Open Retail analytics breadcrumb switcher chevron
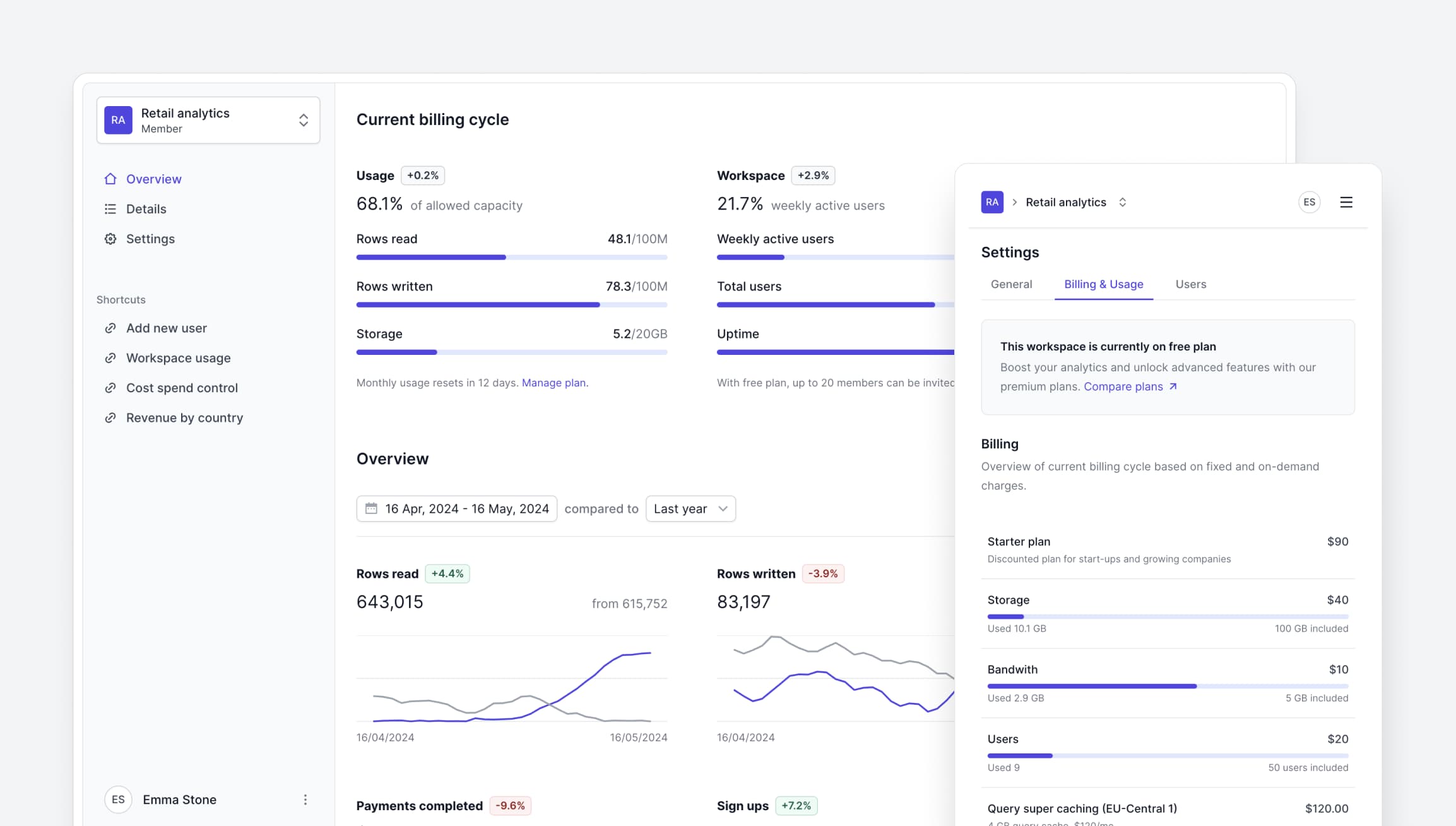This screenshot has height=826, width=1456. click(1123, 202)
